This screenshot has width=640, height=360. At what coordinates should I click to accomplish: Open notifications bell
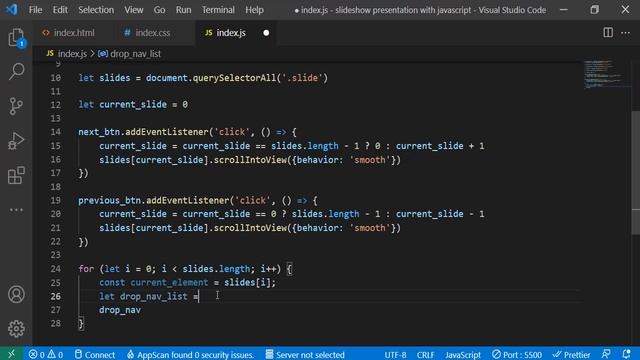pyautogui.click(x=627, y=354)
